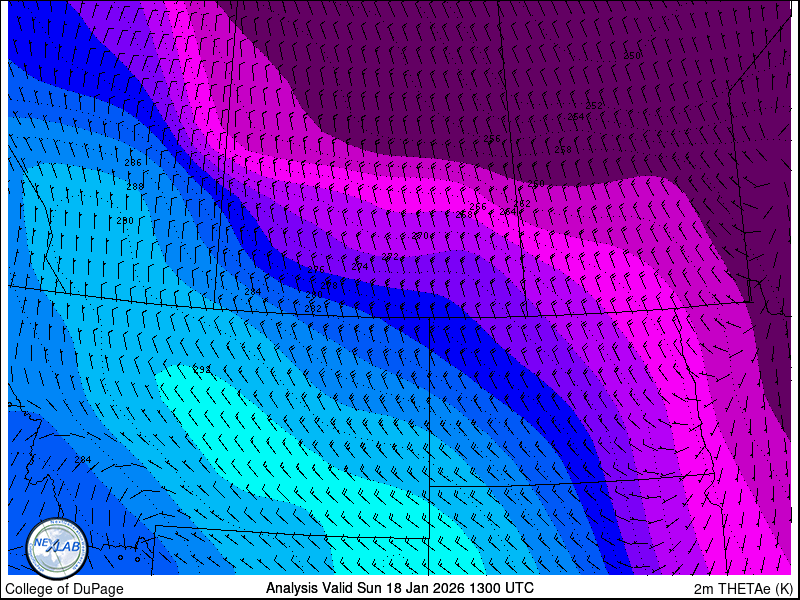Select the 272 contour label
Screen dimensions: 800x600
click(x=390, y=257)
